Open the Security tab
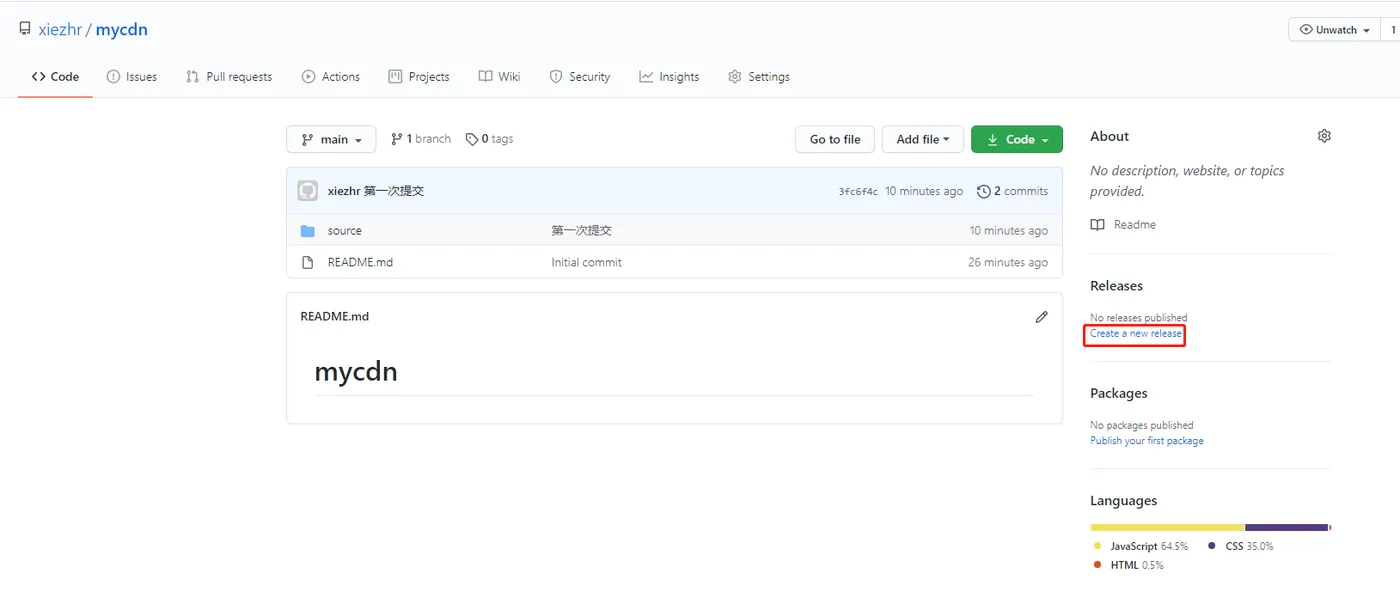Screen dimensions: 1400x604 click(x=580, y=76)
